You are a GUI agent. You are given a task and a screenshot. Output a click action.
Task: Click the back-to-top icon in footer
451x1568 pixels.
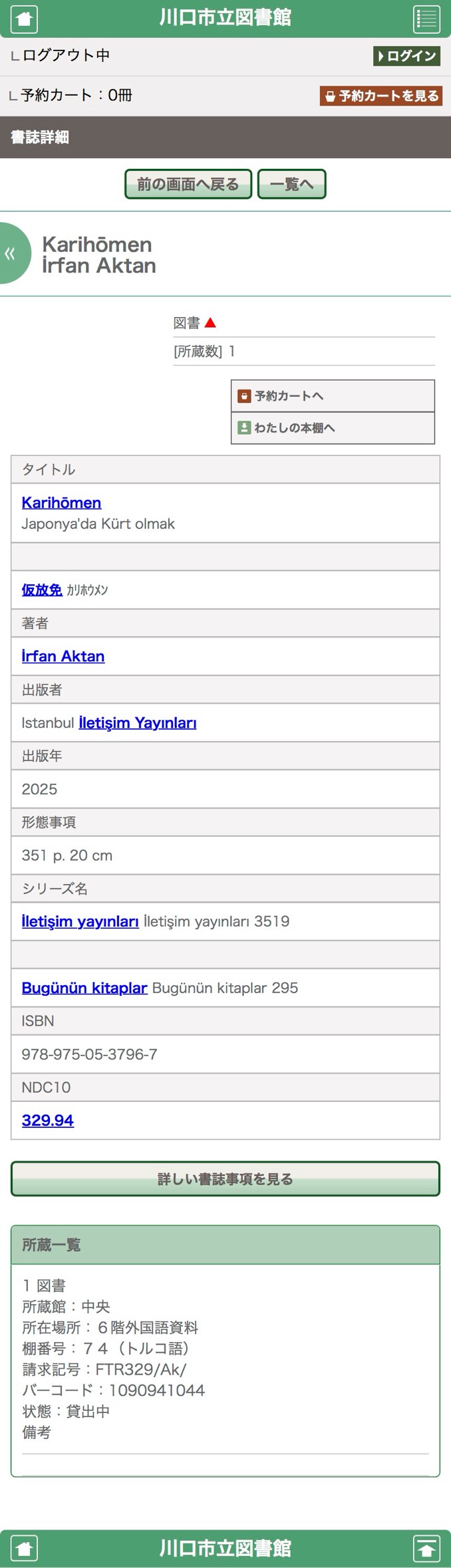pyautogui.click(x=426, y=1549)
